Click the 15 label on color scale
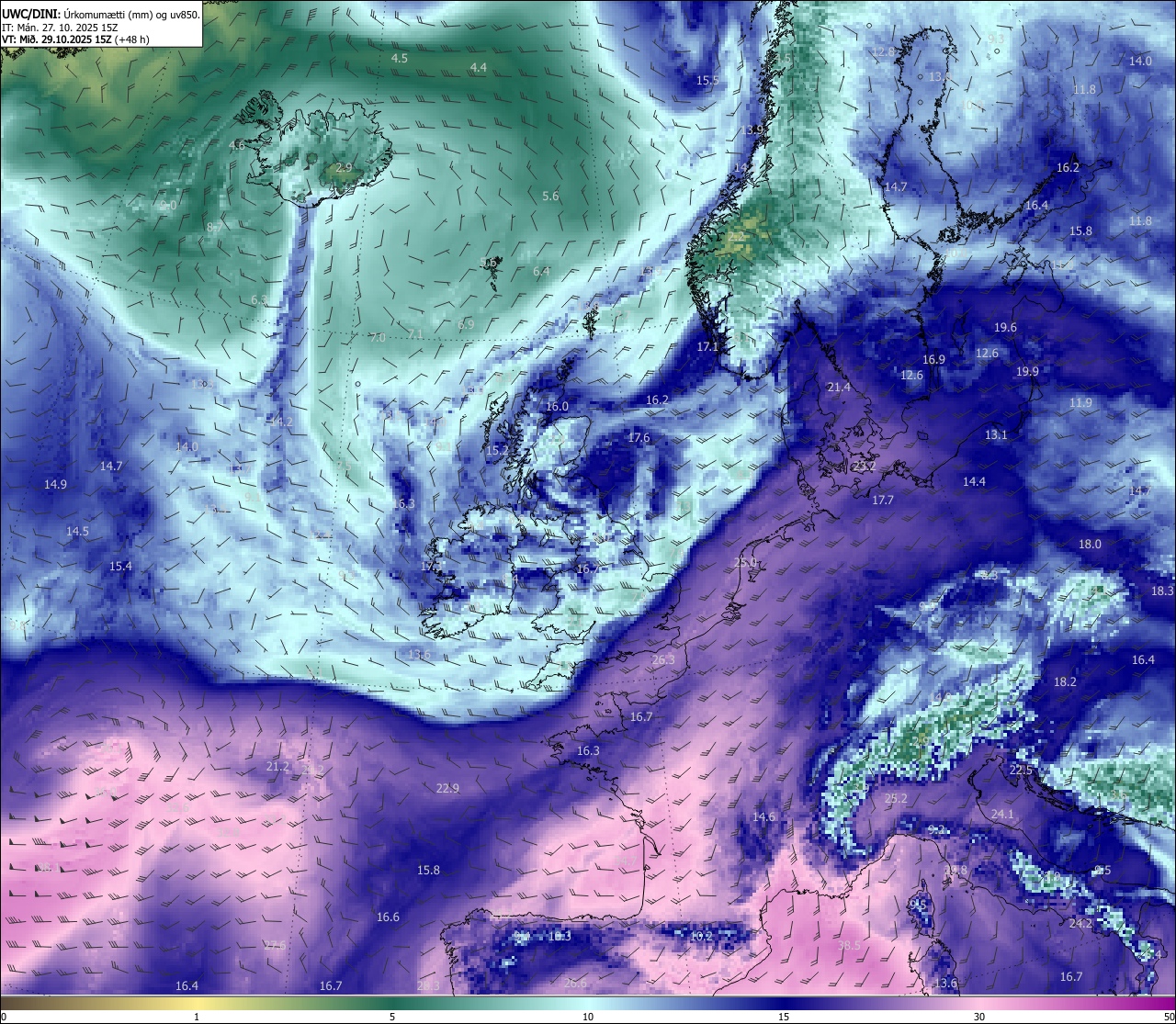 pos(784,1017)
